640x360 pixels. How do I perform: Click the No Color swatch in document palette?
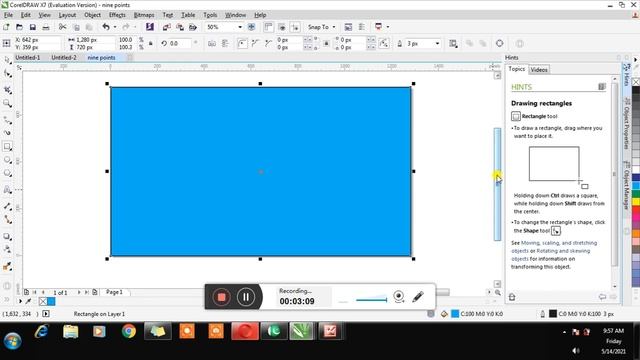tap(43, 302)
